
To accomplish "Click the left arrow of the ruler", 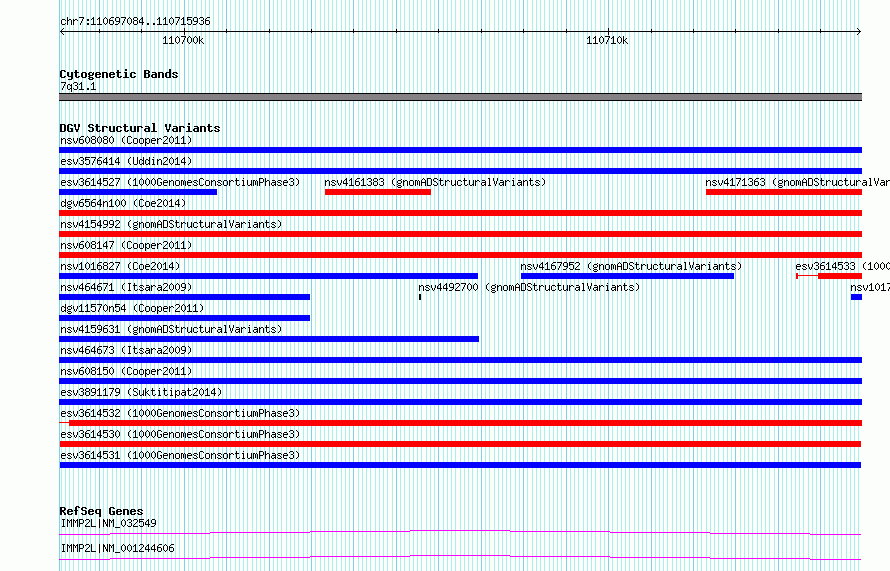I will (62, 32).
